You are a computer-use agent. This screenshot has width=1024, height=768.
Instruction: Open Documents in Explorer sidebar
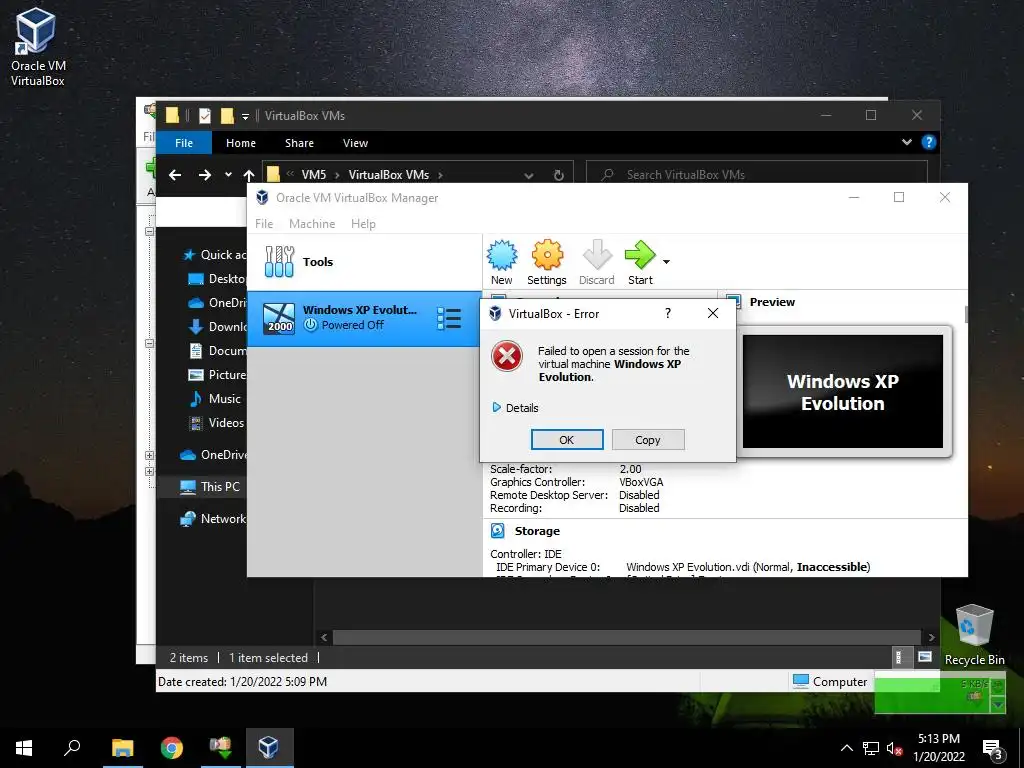pos(217,351)
